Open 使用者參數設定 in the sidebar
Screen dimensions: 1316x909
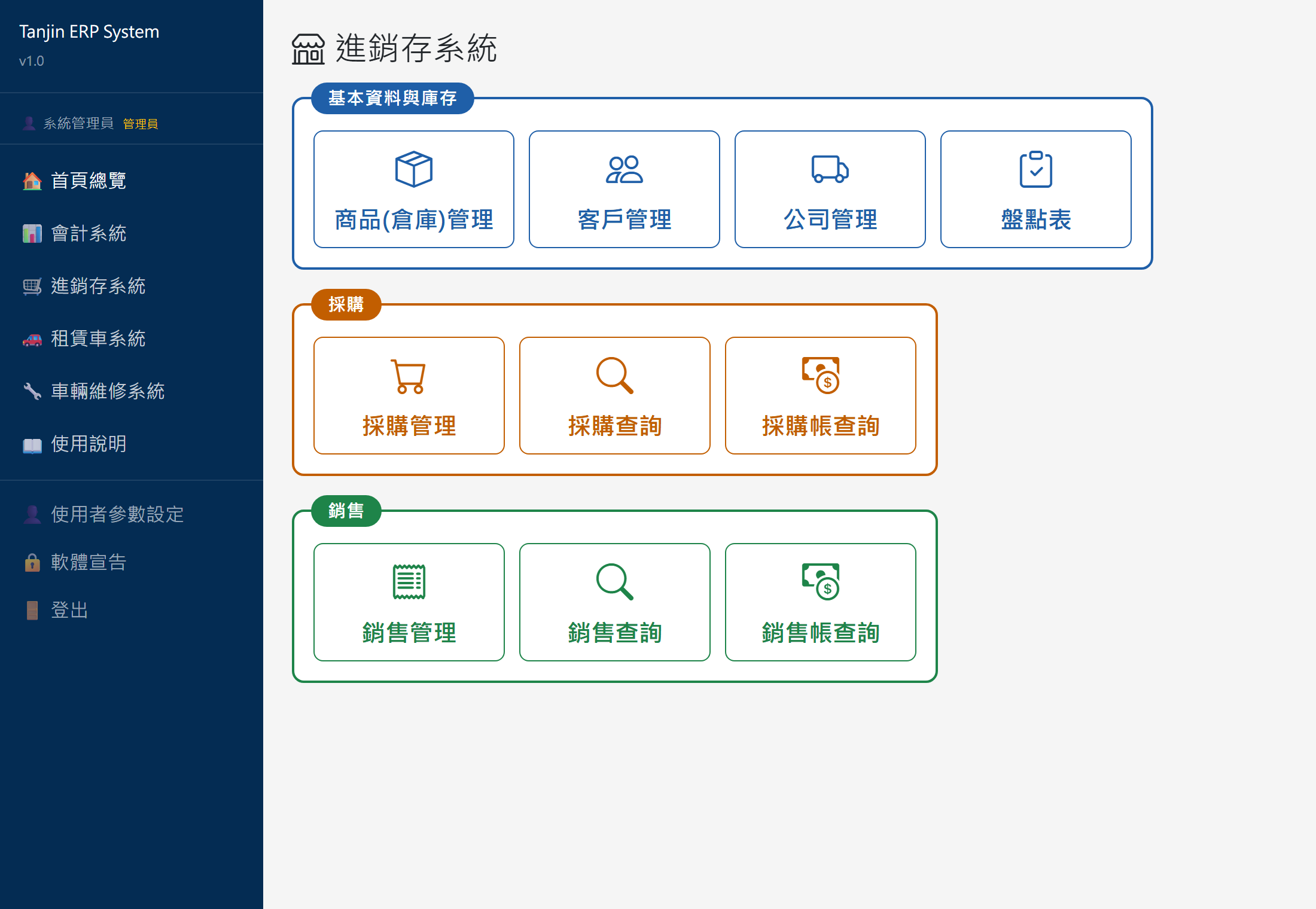(x=132, y=514)
